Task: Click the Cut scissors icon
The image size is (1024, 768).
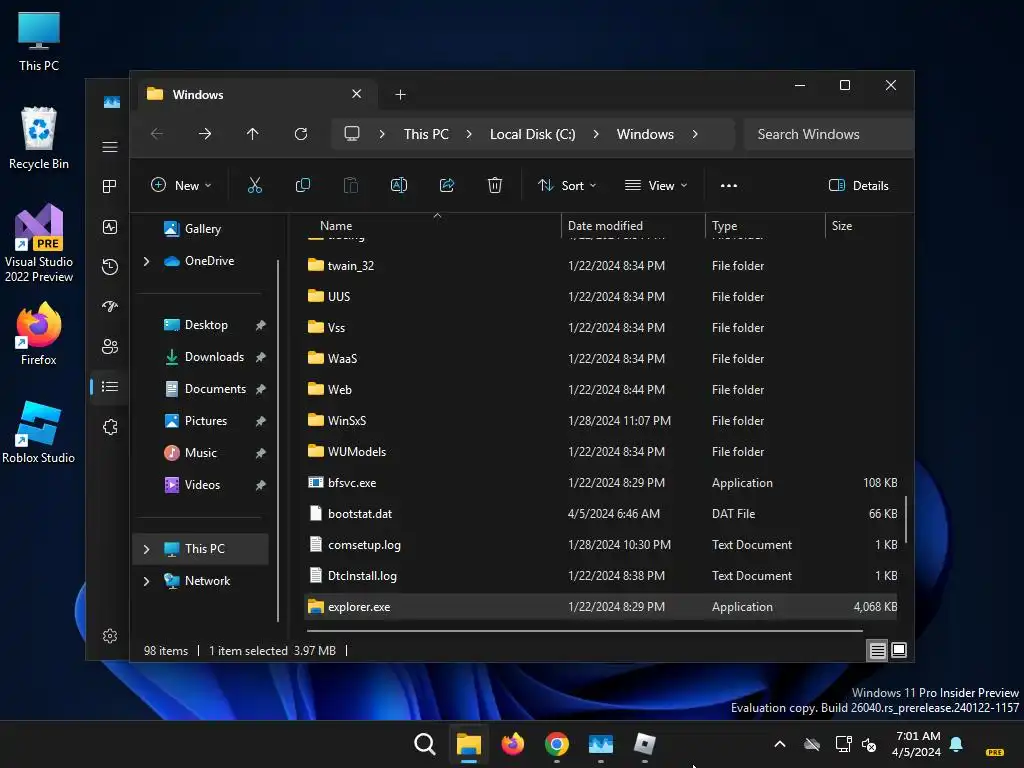Action: click(x=255, y=185)
